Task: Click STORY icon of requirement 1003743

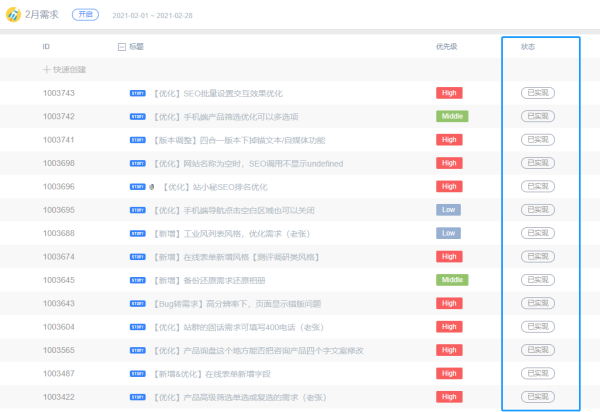Action: click(x=138, y=93)
